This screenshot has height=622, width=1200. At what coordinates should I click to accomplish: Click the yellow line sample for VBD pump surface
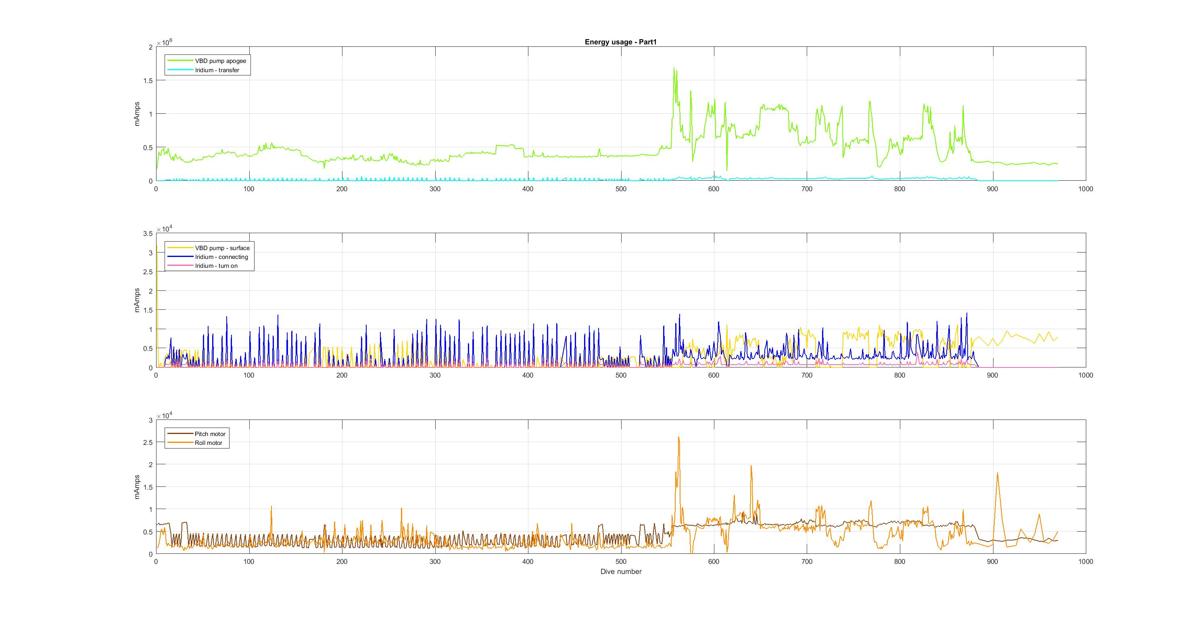tap(180, 247)
